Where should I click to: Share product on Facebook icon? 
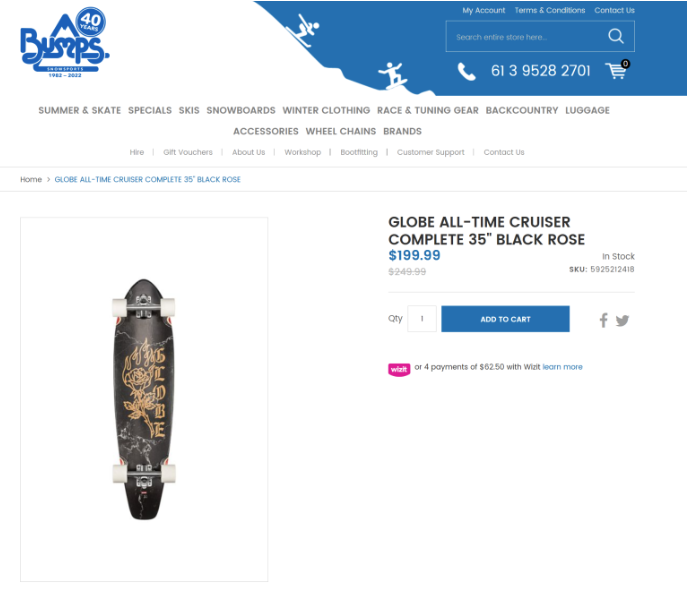tap(604, 320)
